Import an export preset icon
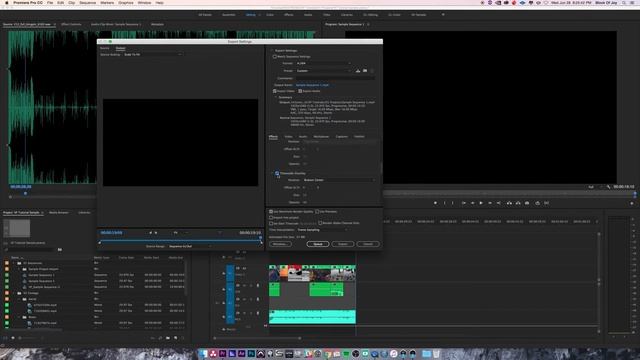This screenshot has width=640, height=360. tap(365, 71)
